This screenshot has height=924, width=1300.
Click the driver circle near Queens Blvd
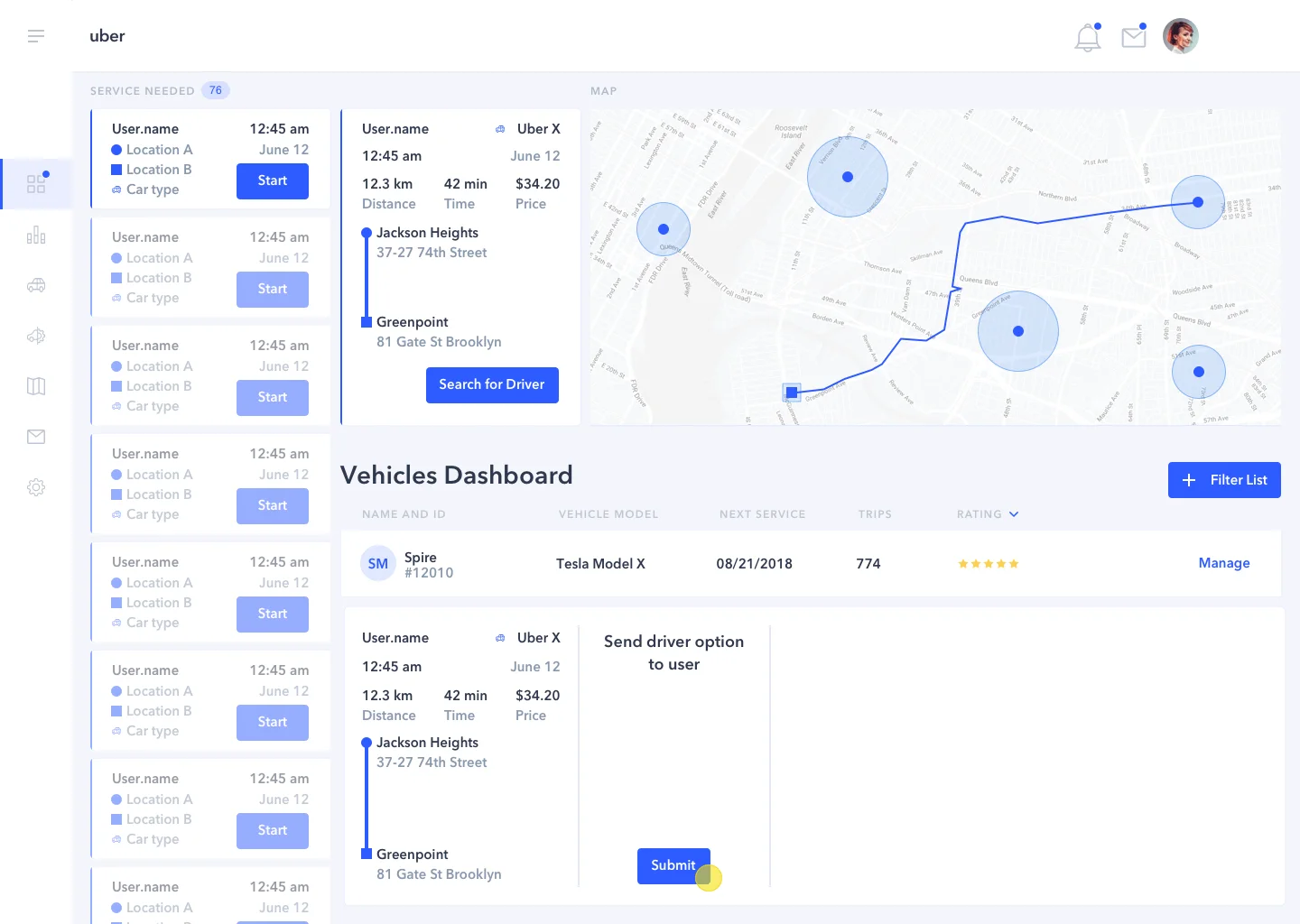click(1018, 331)
